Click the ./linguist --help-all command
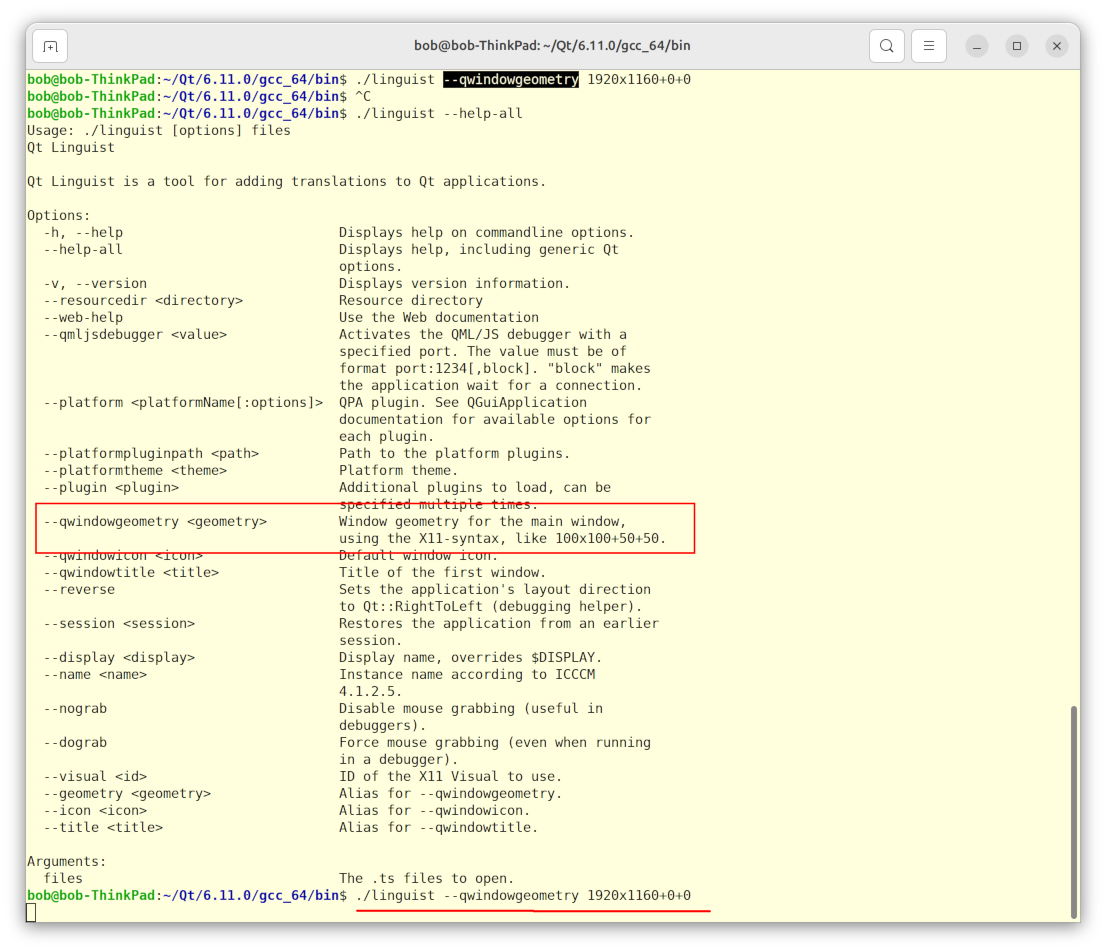The image size is (1106, 951). [x=439, y=114]
